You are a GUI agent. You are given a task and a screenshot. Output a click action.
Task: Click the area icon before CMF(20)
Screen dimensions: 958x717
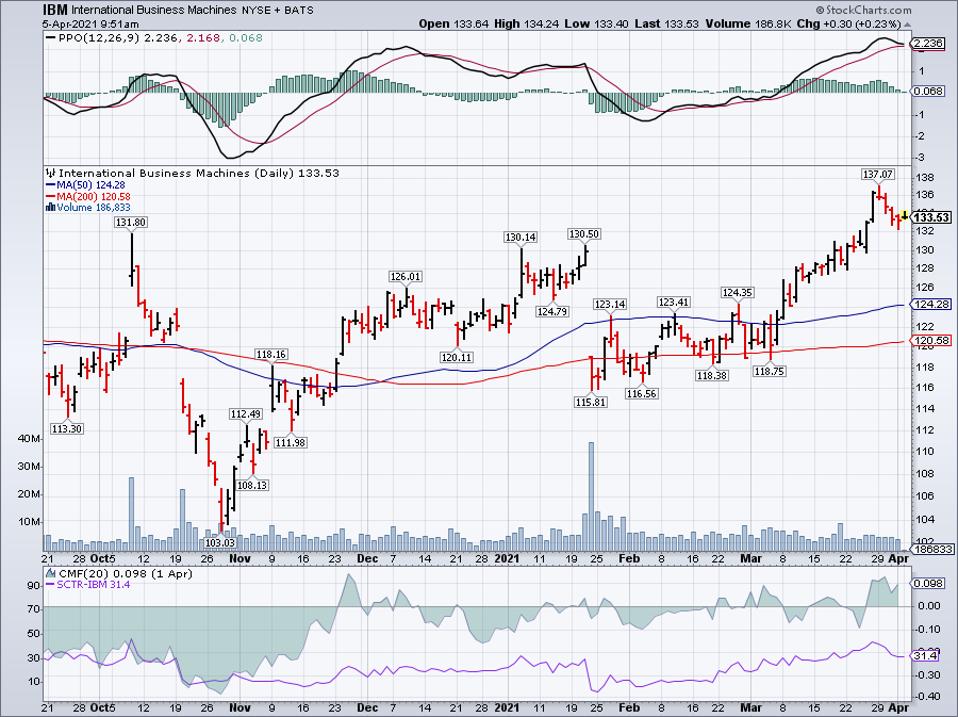pyautogui.click(x=51, y=573)
